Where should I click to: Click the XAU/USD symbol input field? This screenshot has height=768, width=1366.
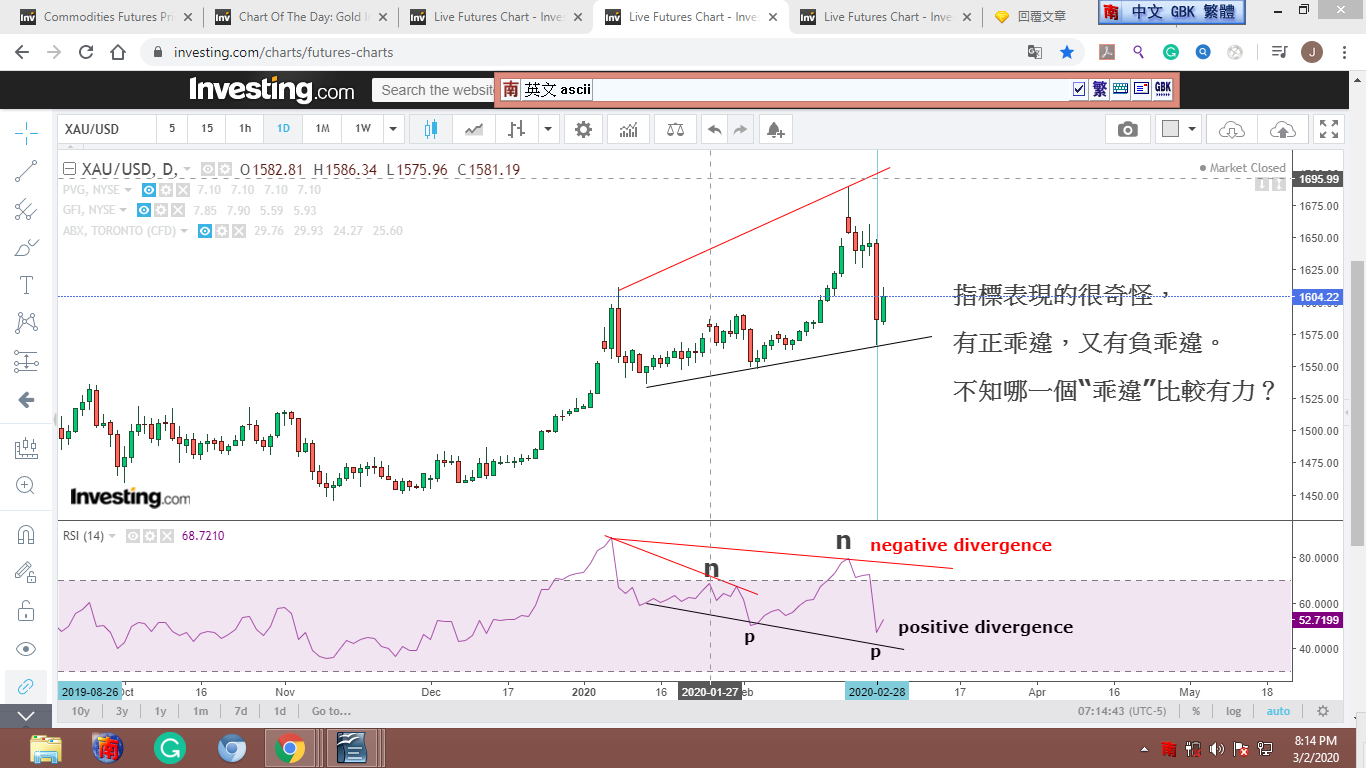(107, 129)
